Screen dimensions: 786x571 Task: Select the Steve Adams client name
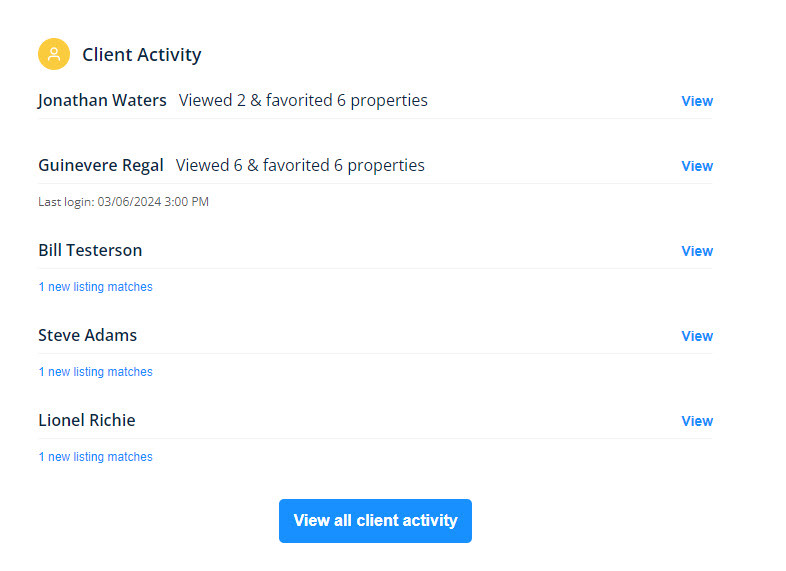(87, 335)
